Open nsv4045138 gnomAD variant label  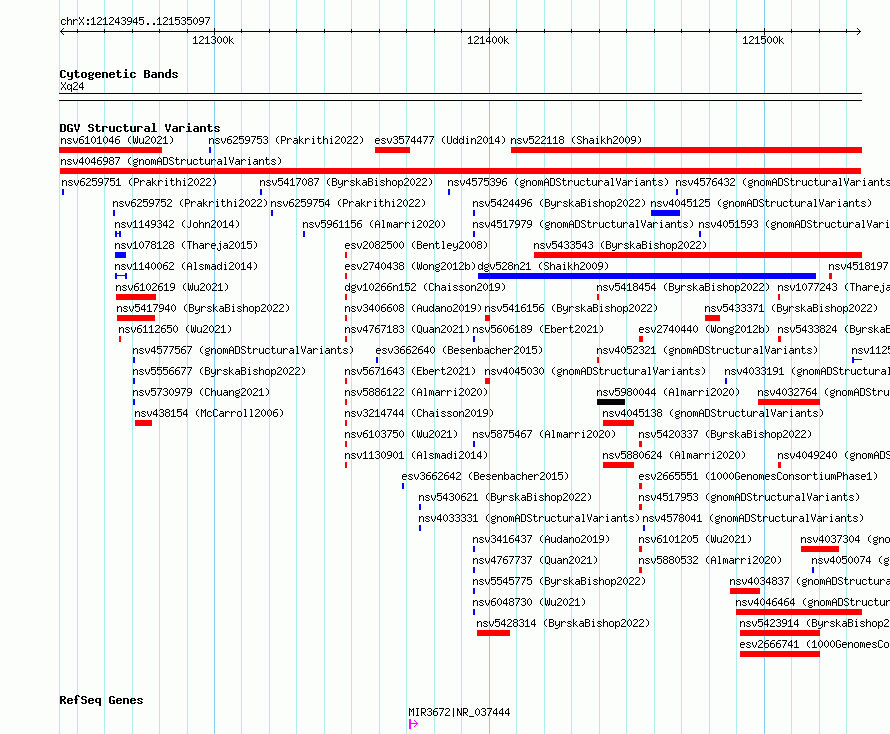click(x=713, y=413)
